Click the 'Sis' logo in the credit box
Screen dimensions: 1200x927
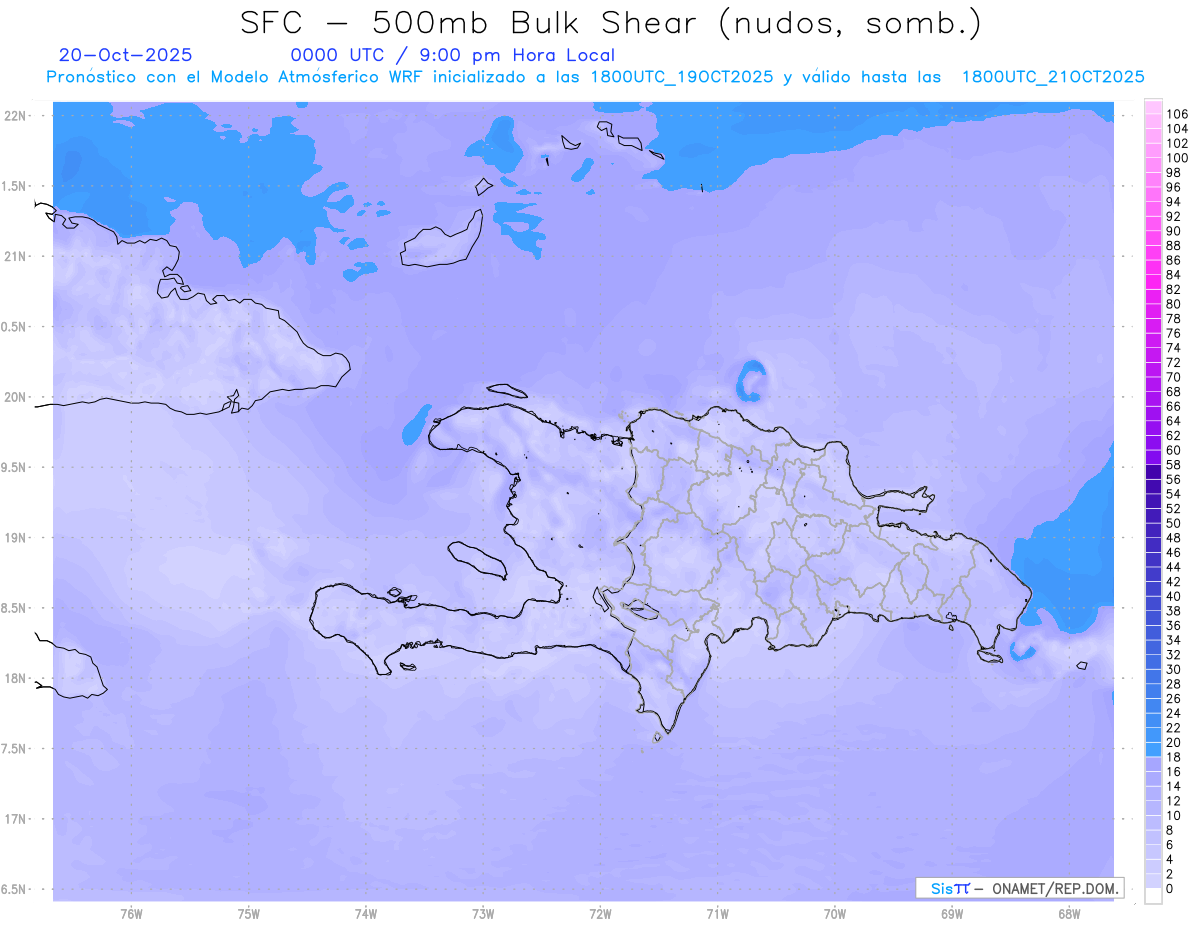pyautogui.click(x=940, y=888)
